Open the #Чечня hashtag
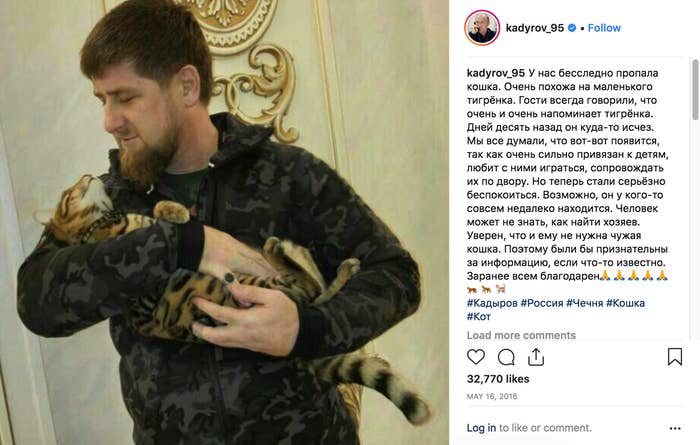This screenshot has height=445, width=700. click(x=584, y=303)
